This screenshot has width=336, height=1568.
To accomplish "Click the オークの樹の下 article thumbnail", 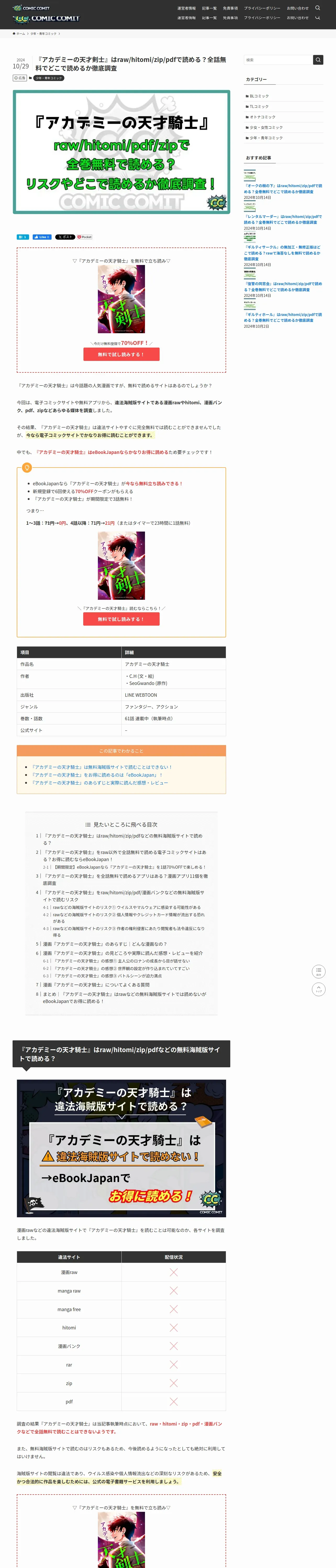I will coord(250,176).
